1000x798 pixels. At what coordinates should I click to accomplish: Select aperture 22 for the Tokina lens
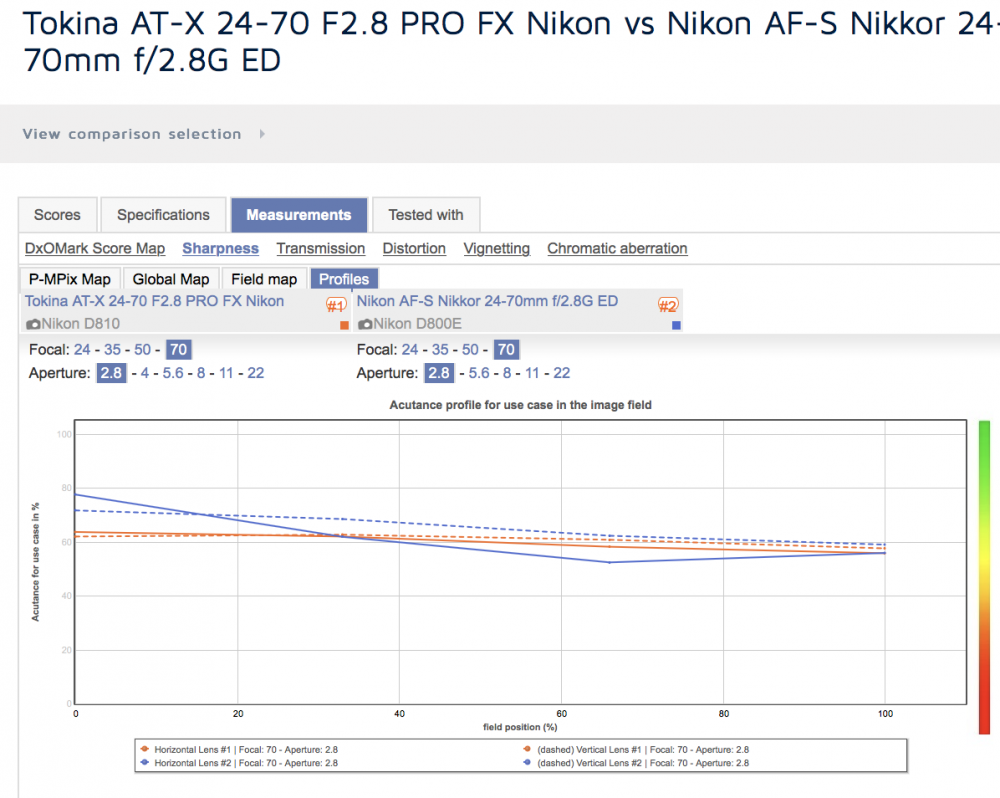pos(256,373)
